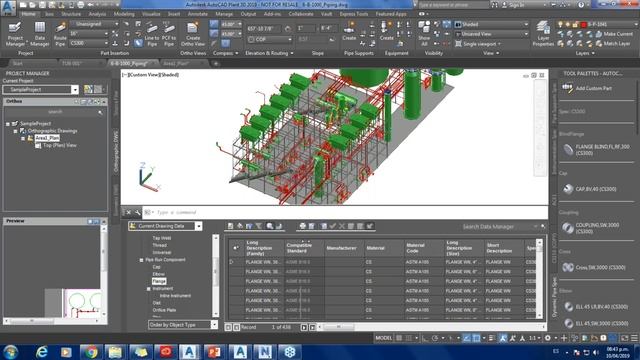Toggle grid display in status bar
The image size is (640, 360).
point(399,338)
